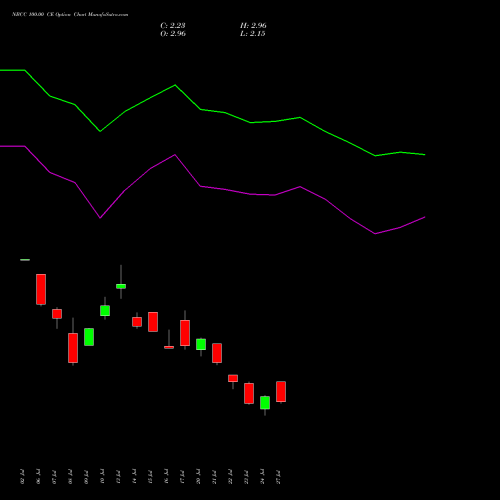Click the highest mid-chart peak of the green line
The image size is (500, 500).
click(175, 85)
